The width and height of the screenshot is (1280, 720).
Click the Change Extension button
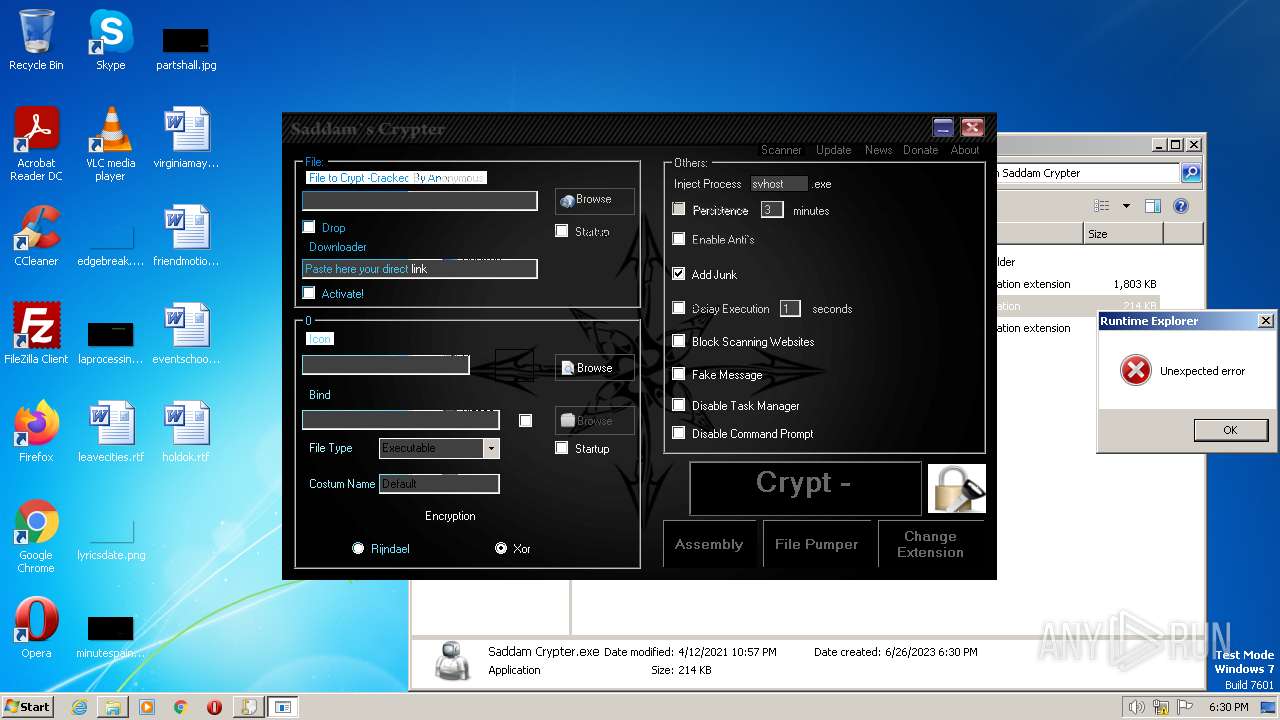click(x=931, y=544)
